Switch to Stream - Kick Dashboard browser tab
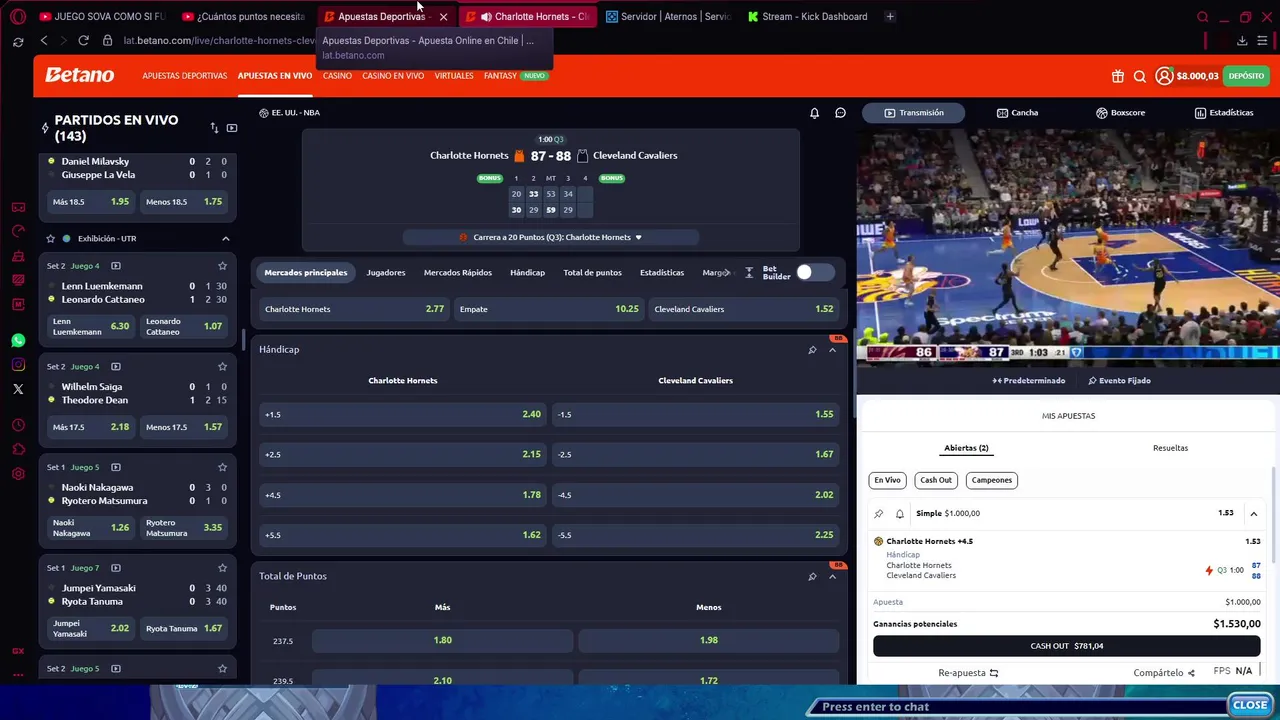The height and width of the screenshot is (720, 1280). (x=807, y=16)
